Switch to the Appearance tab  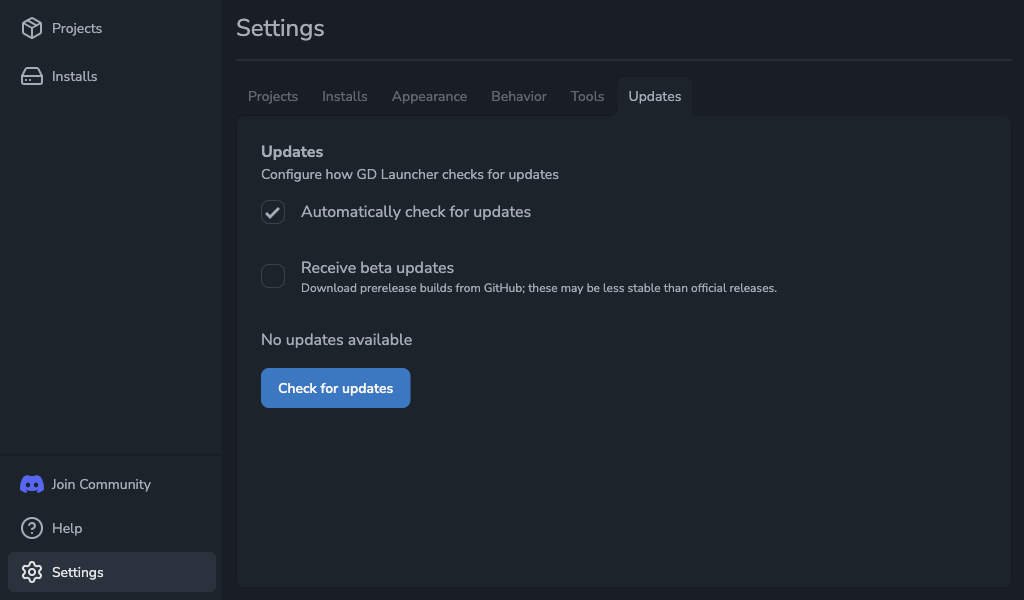coord(429,96)
